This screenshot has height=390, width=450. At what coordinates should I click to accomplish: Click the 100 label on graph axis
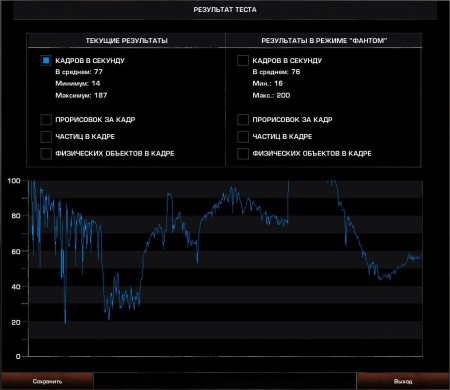tap(14, 181)
